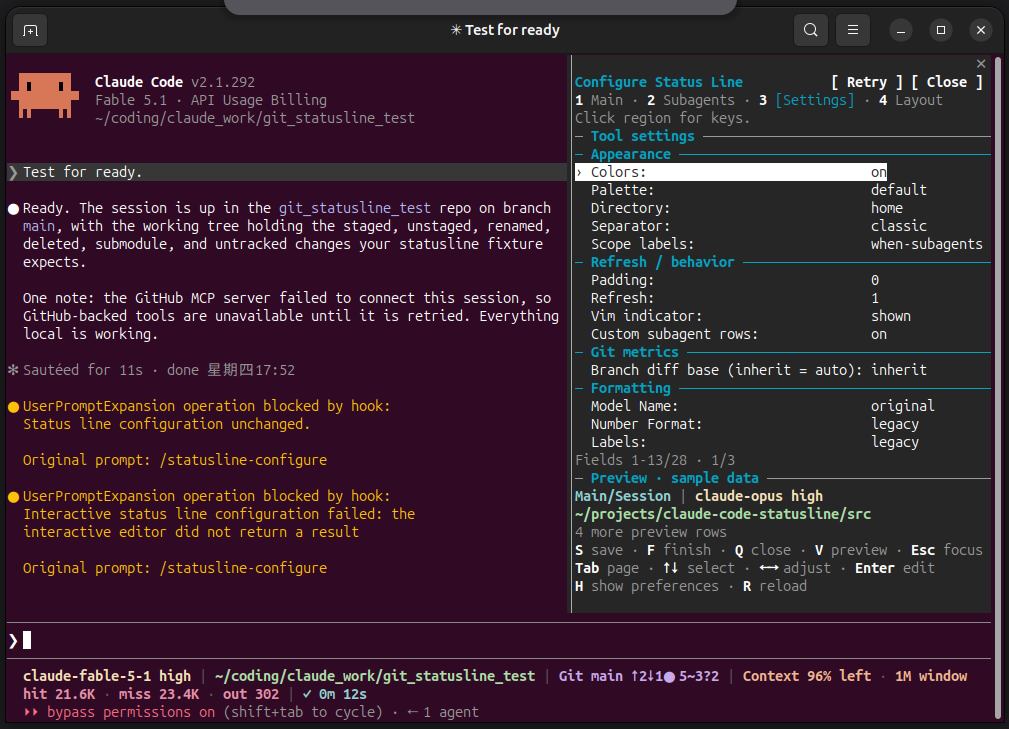
Task: Click the Q close shortcut hint
Action: pos(763,550)
